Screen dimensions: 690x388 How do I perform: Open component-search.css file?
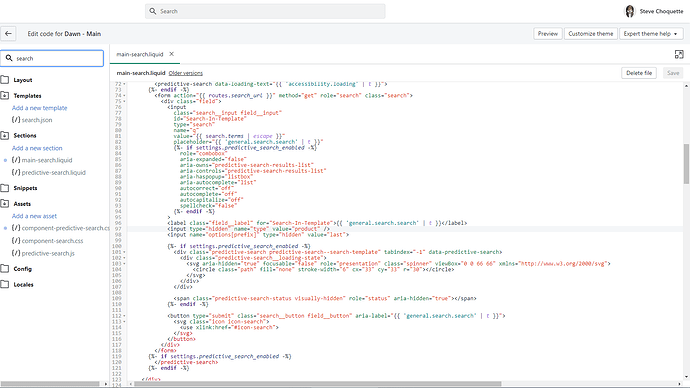pyautogui.click(x=48, y=241)
